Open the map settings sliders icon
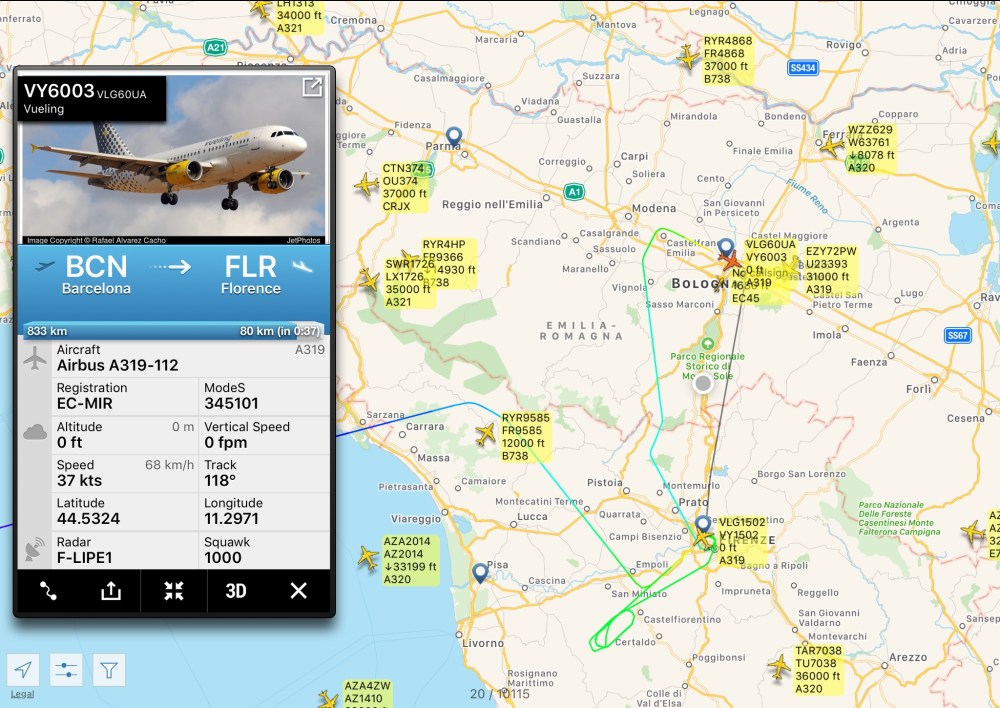The image size is (1000, 708). [66, 670]
